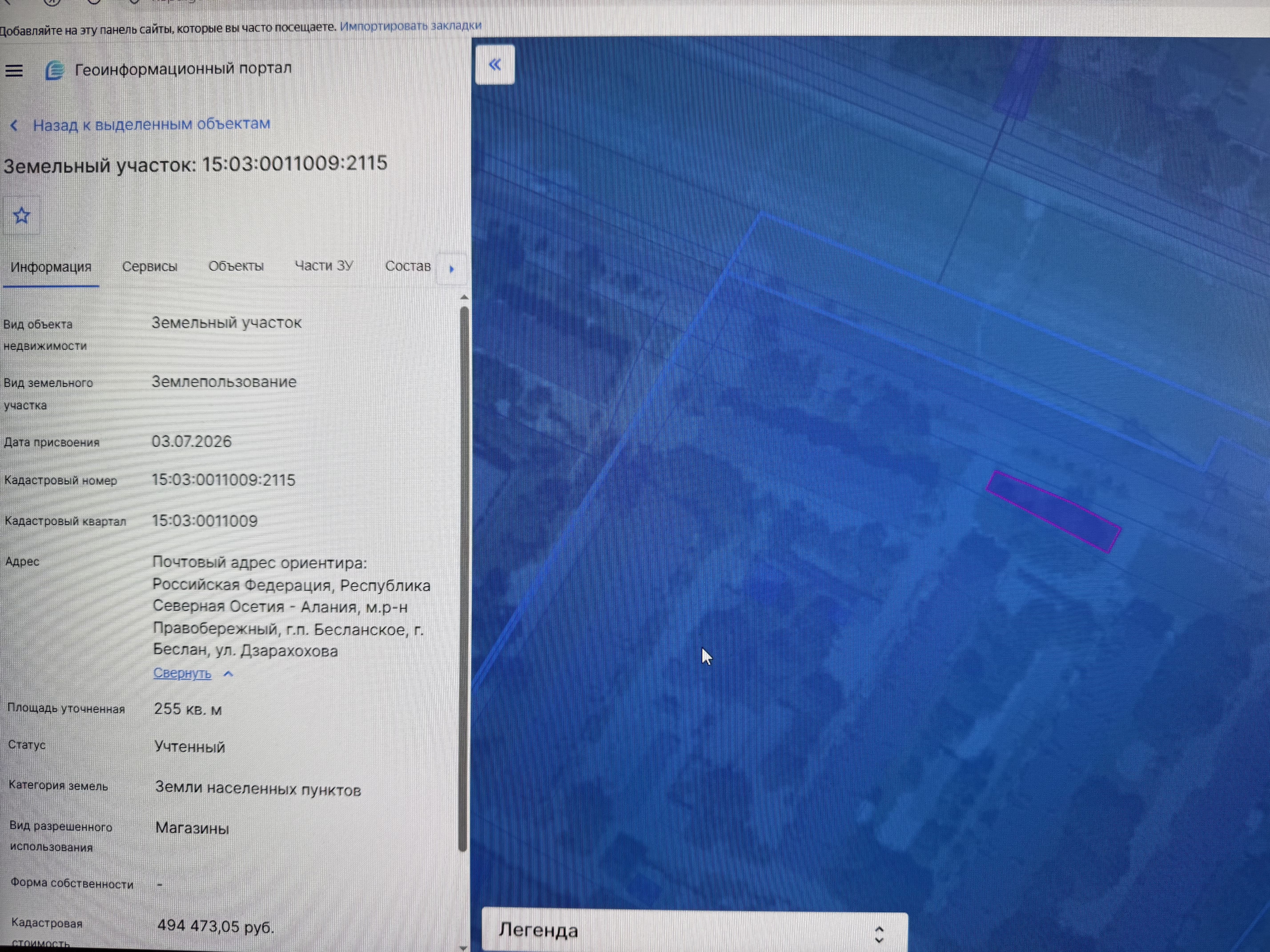Collapse the side panel with double-chevron button
Viewport: 1270px width, 952px height.
(495, 65)
